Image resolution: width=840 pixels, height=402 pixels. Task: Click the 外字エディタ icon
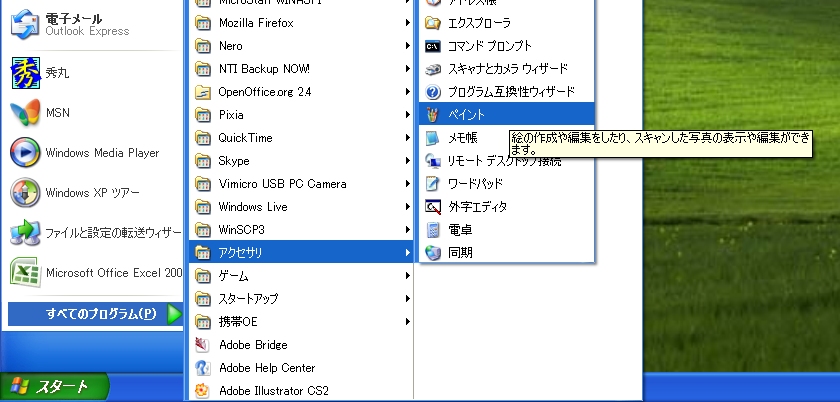[x=433, y=207]
